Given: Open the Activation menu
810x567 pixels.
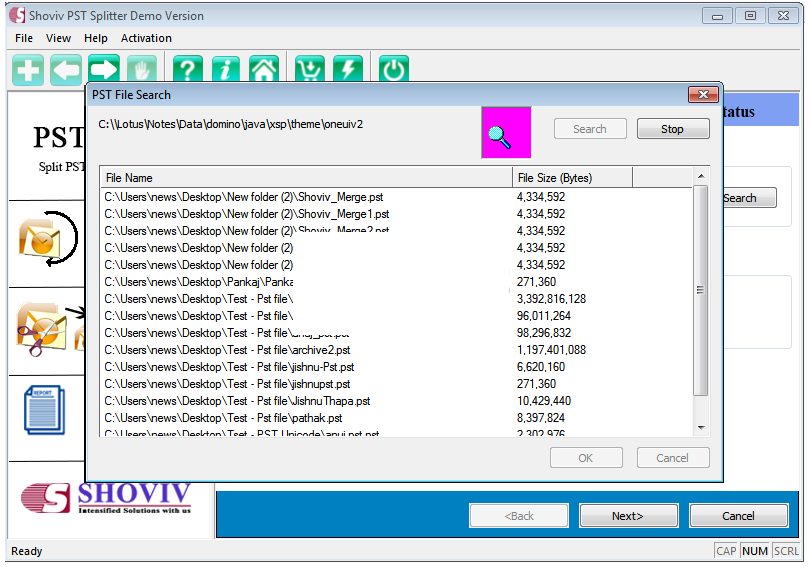Looking at the screenshot, I should (x=146, y=38).
